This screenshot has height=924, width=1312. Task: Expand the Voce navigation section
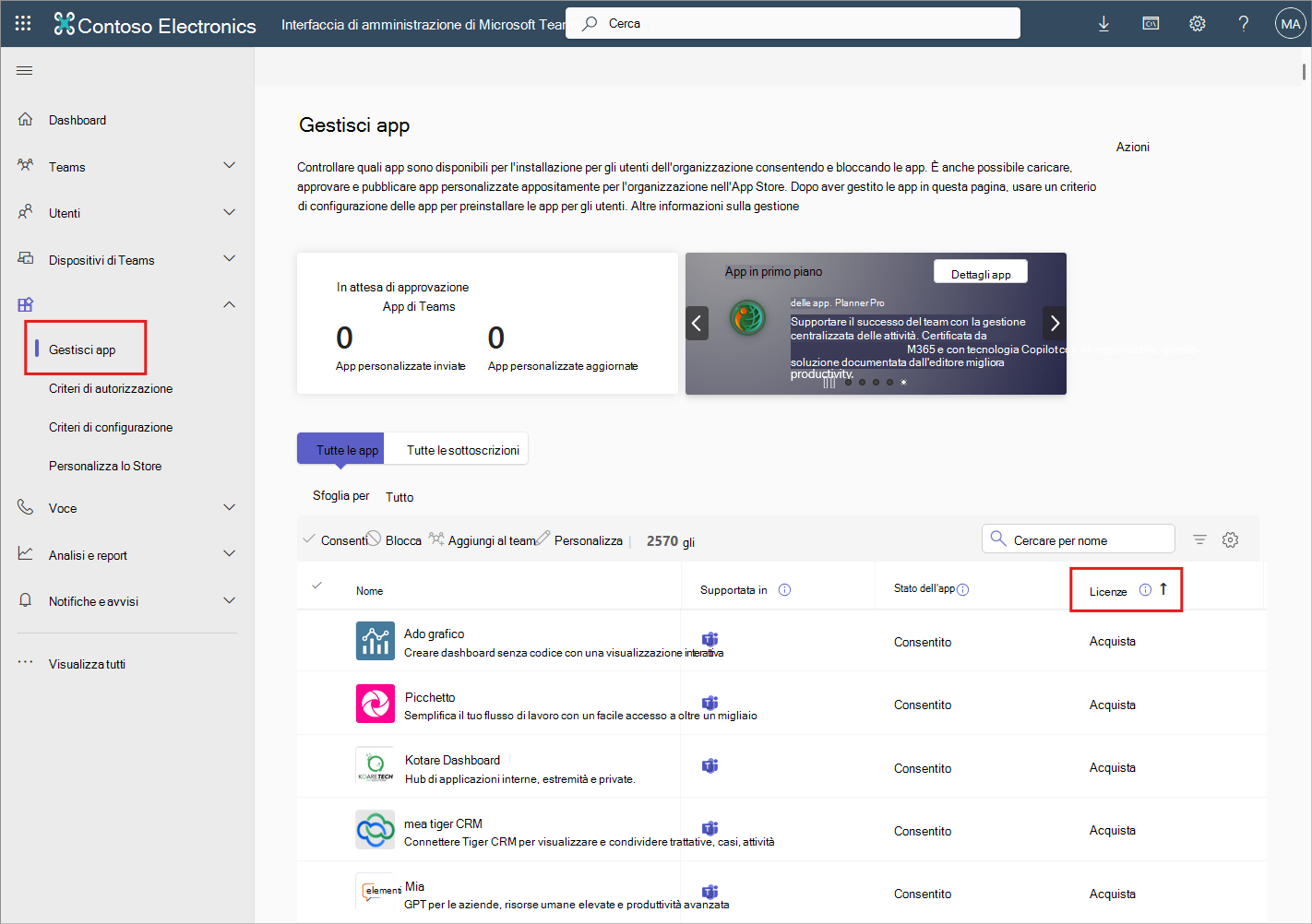click(x=229, y=507)
